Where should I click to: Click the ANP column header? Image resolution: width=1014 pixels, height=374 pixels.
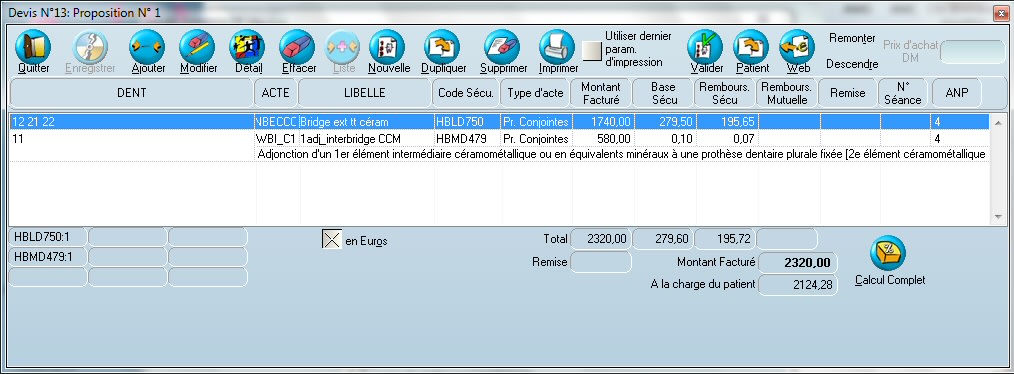pos(956,93)
